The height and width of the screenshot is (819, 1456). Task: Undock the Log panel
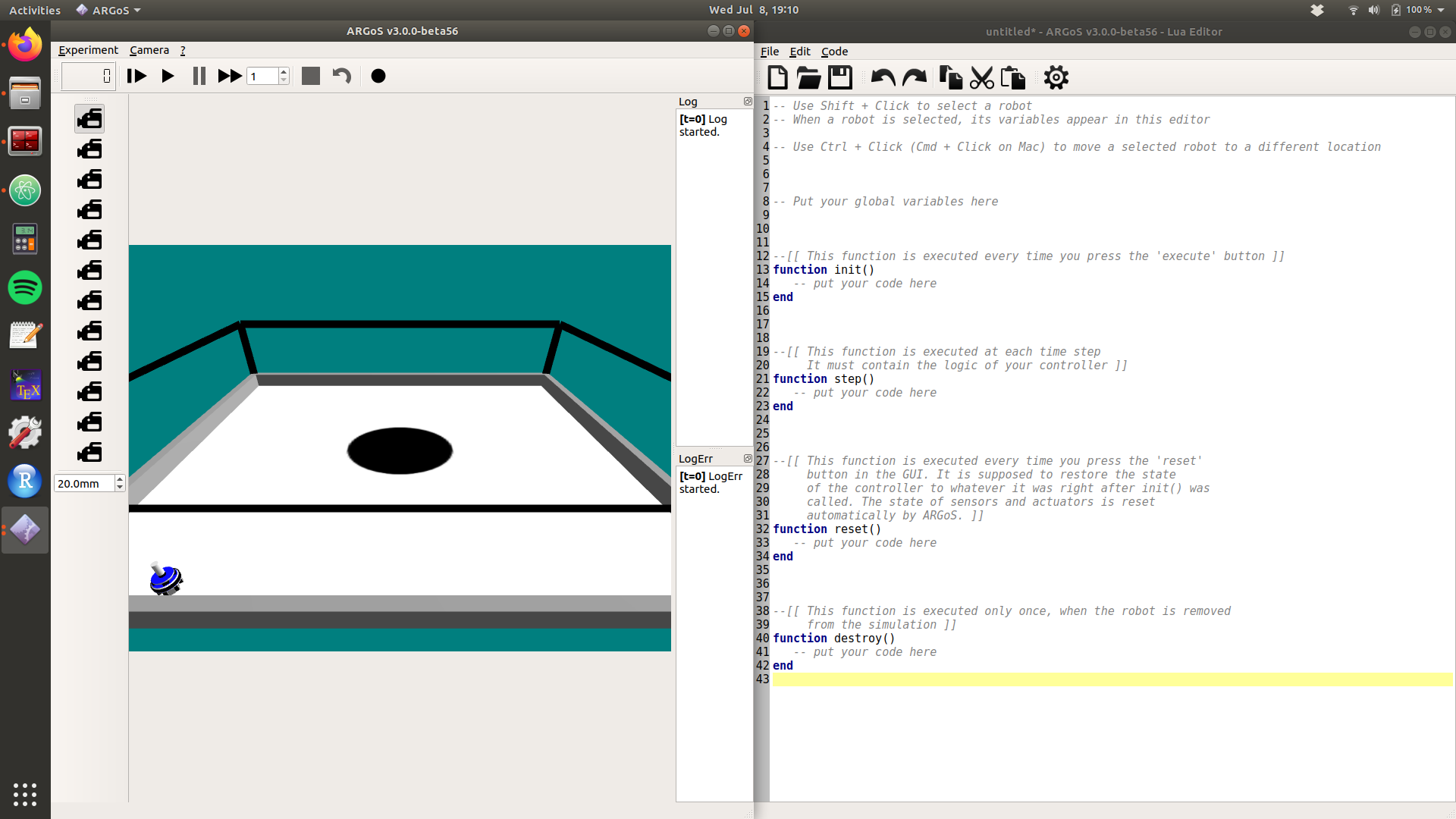click(x=748, y=102)
